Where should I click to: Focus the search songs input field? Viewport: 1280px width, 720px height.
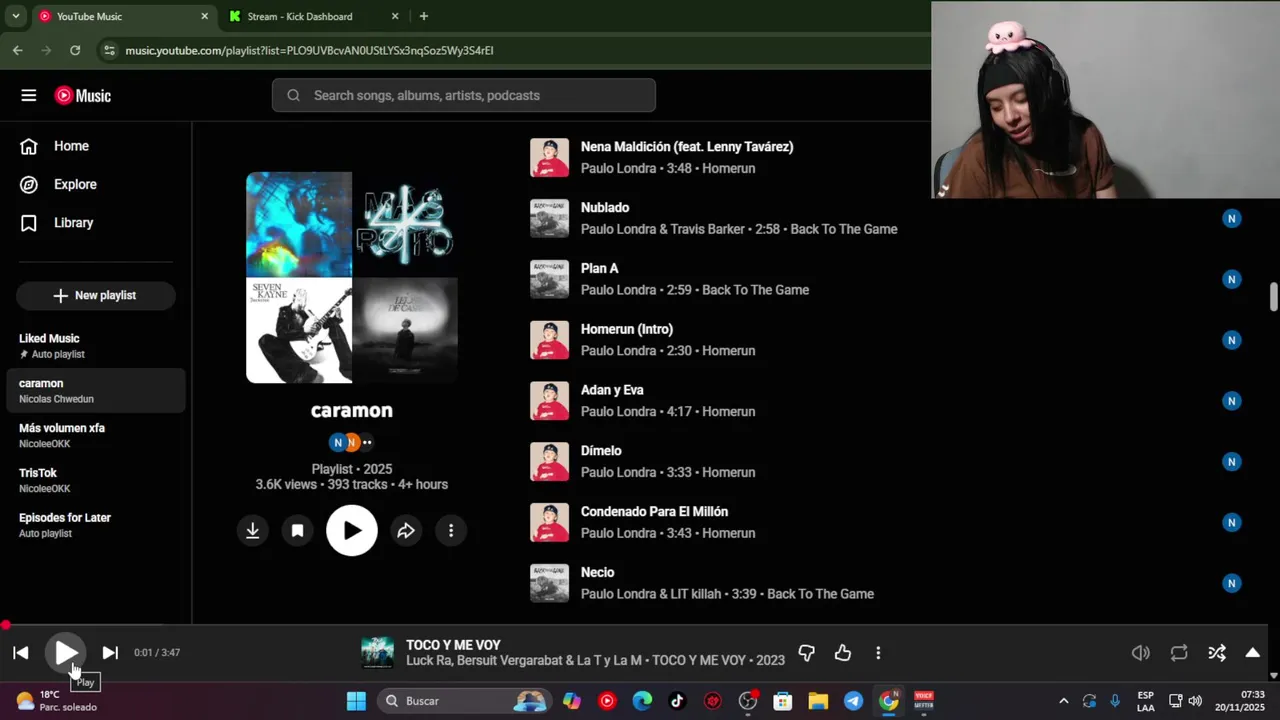tap(463, 95)
